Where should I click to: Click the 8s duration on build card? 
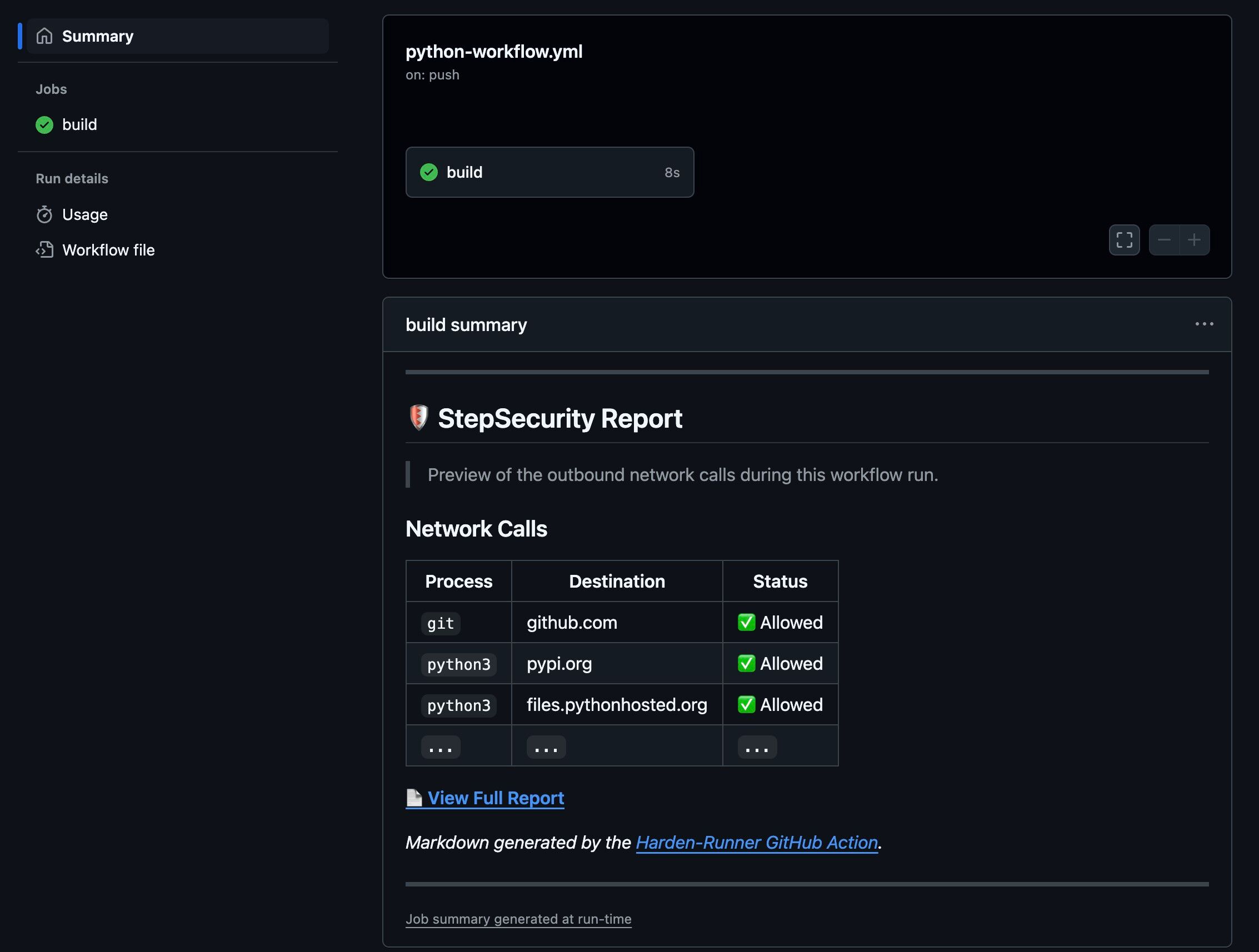(672, 172)
